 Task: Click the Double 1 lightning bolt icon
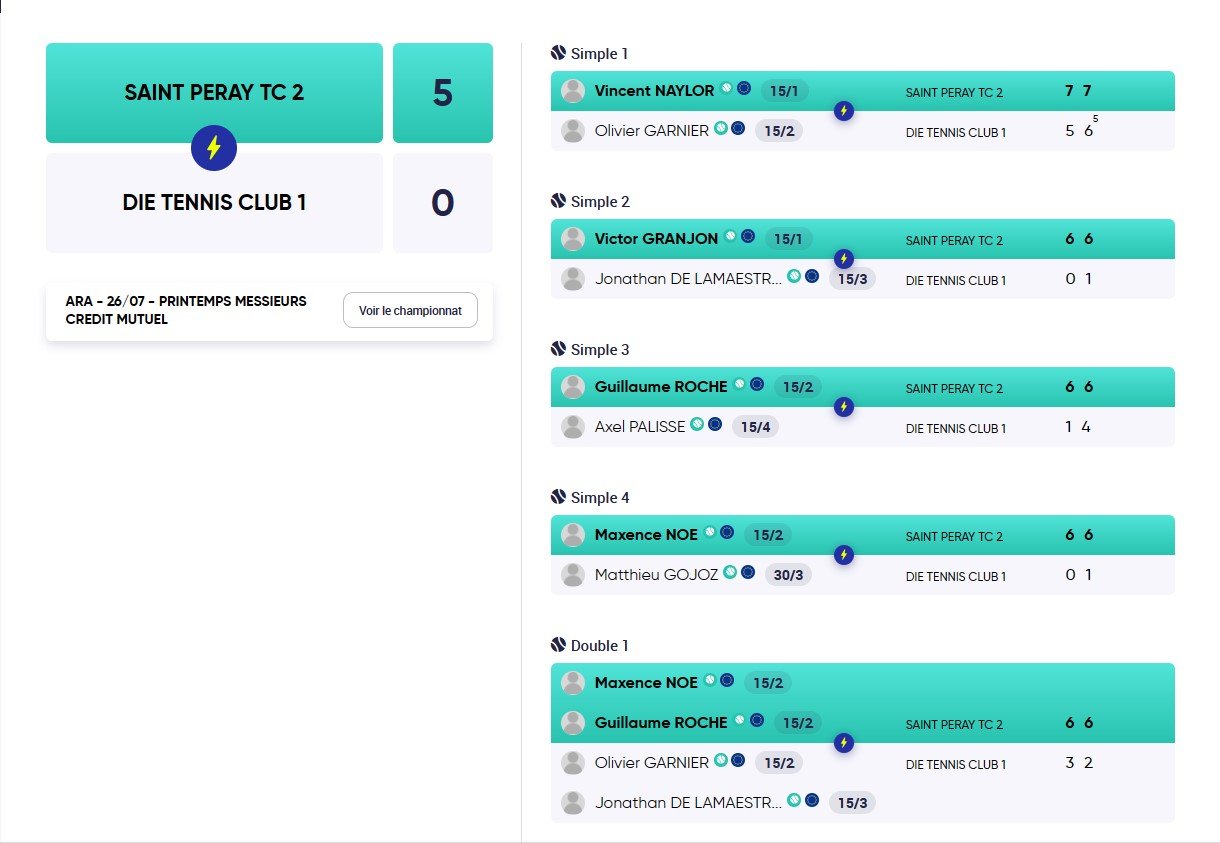click(844, 743)
